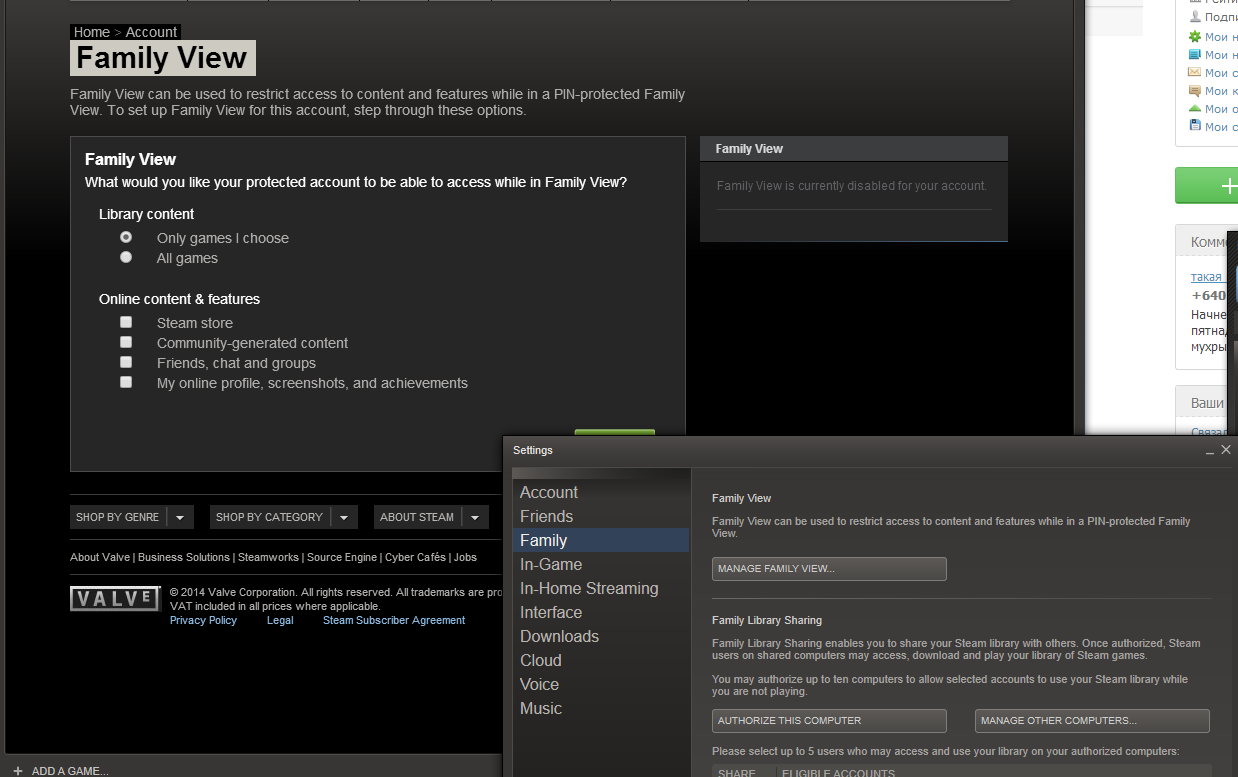Click Manage Family View button
1238x777 pixels.
829,569
